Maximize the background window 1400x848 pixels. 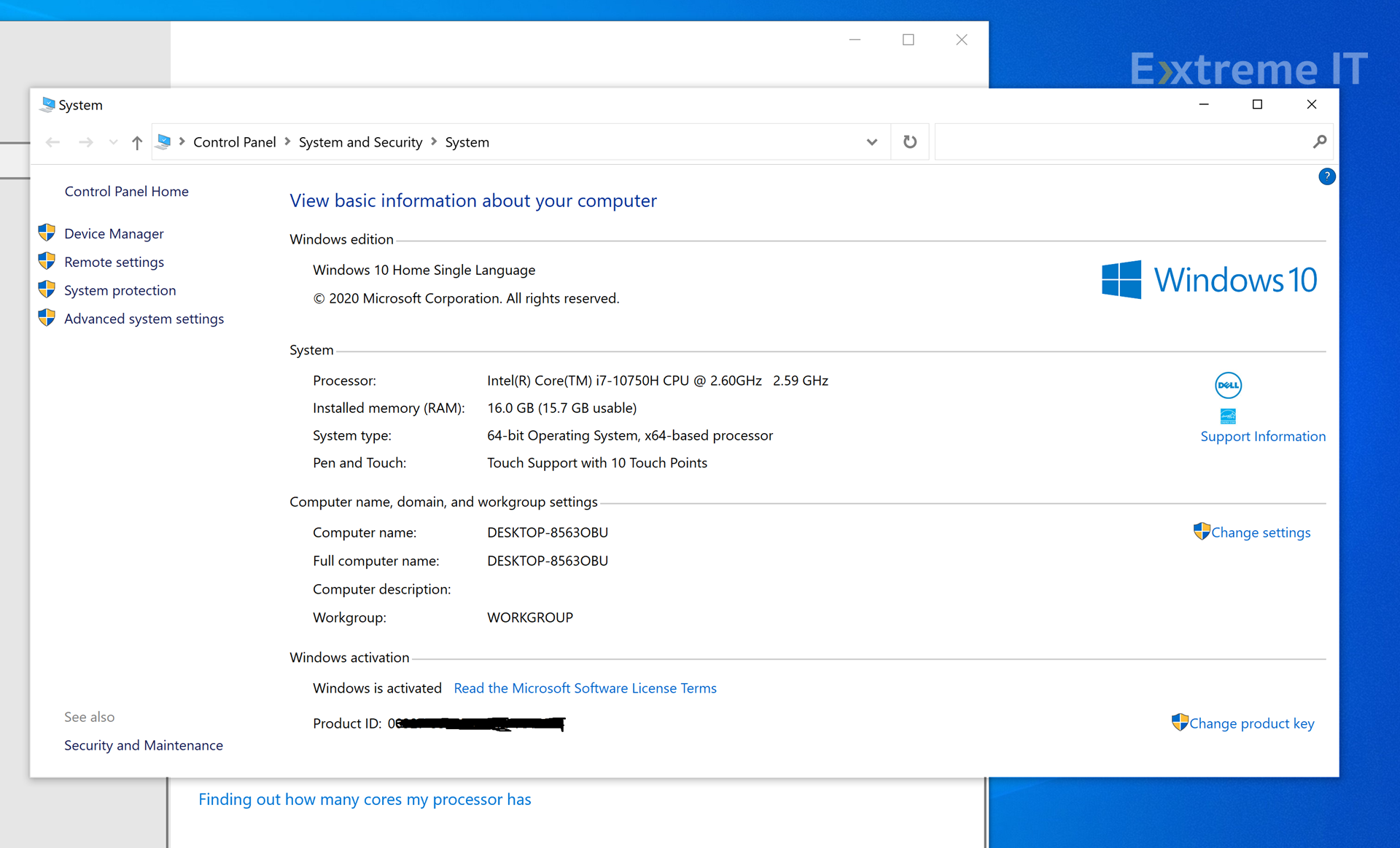(909, 40)
